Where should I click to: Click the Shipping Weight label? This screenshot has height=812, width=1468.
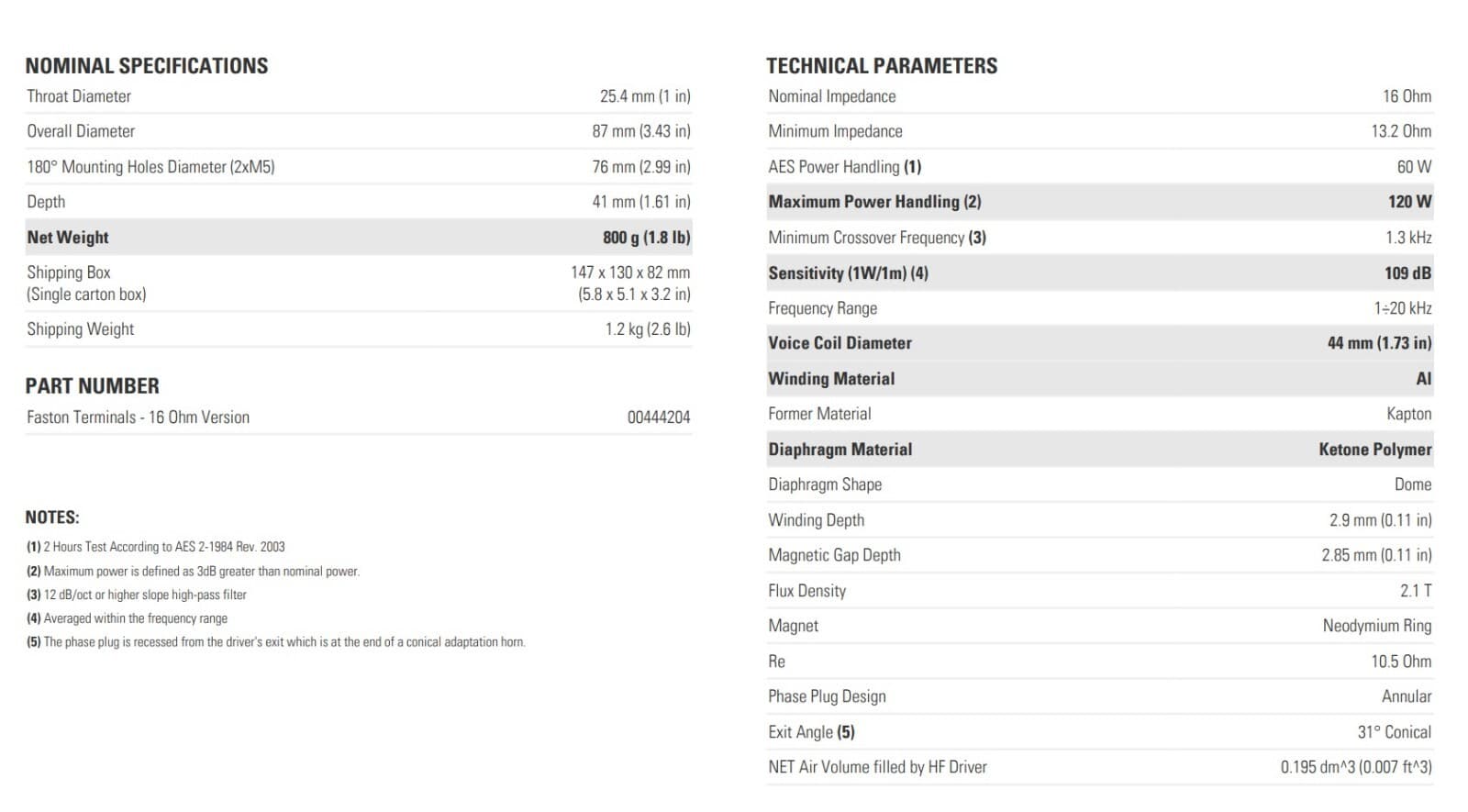pyautogui.click(x=80, y=329)
